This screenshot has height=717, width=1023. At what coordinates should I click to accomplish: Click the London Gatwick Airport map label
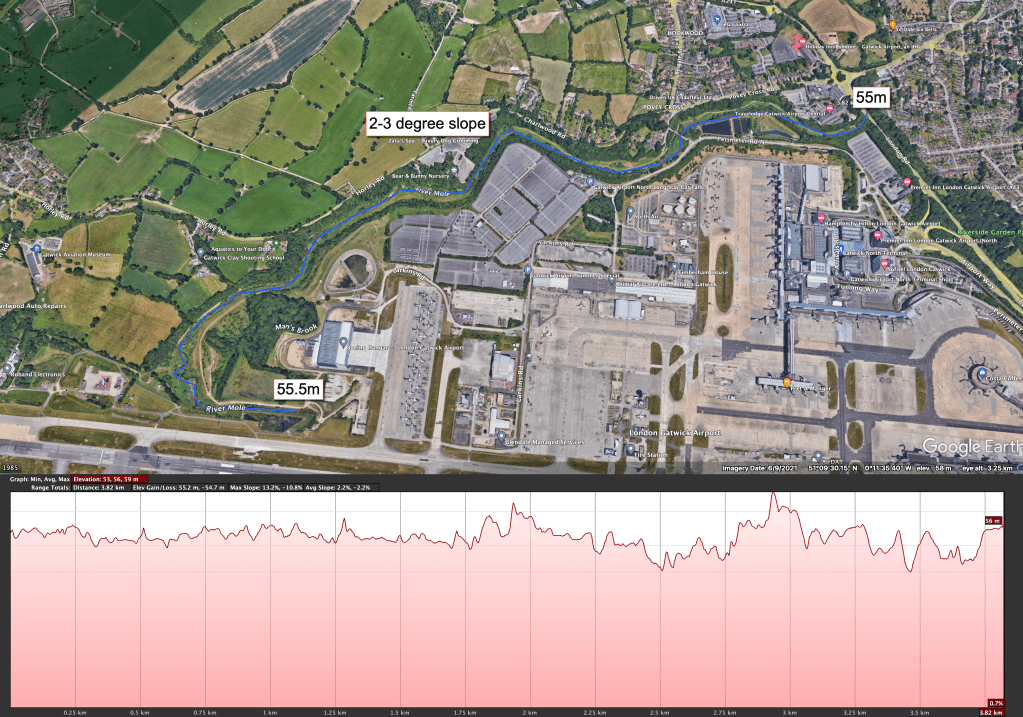tap(675, 432)
